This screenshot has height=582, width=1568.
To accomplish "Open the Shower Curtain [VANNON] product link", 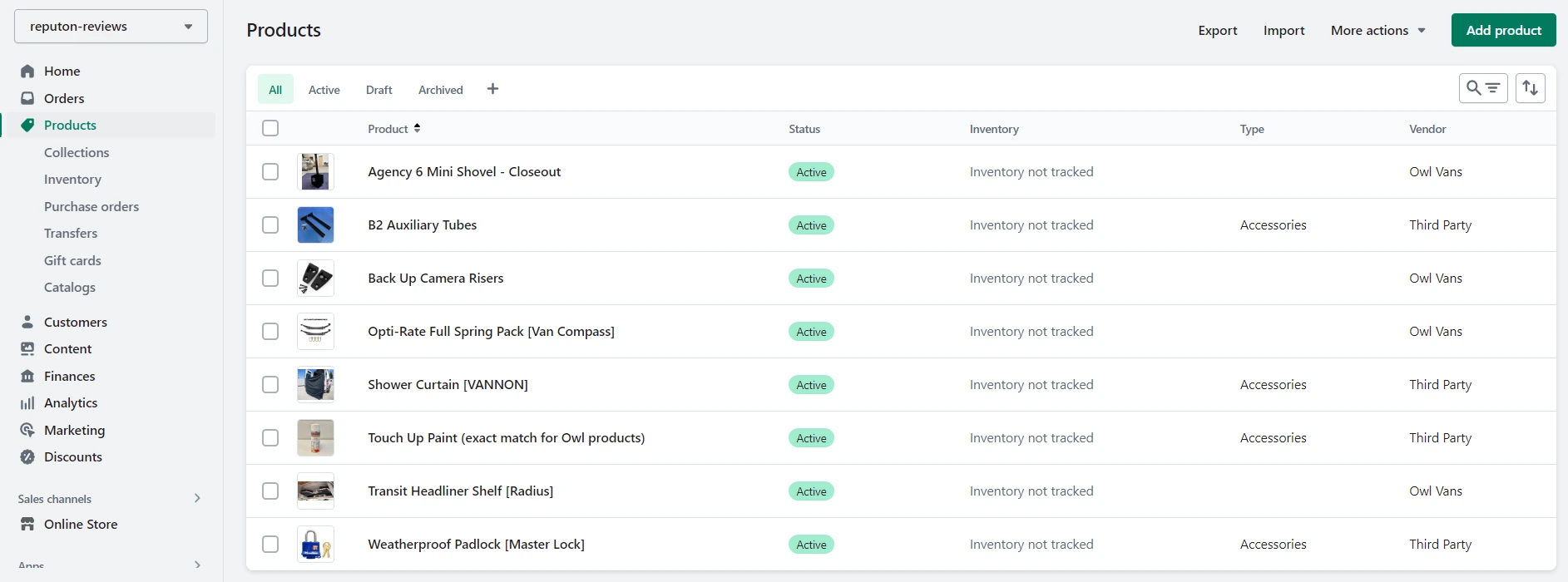I will point(448,385).
